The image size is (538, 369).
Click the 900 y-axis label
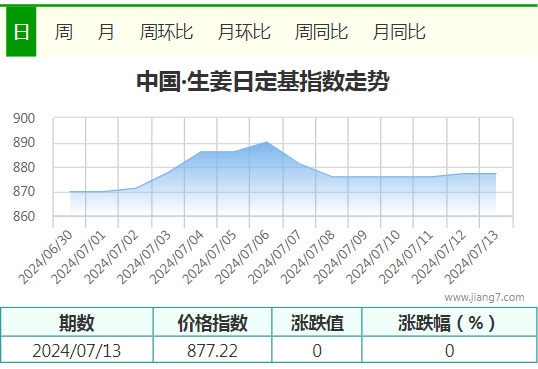[24, 118]
